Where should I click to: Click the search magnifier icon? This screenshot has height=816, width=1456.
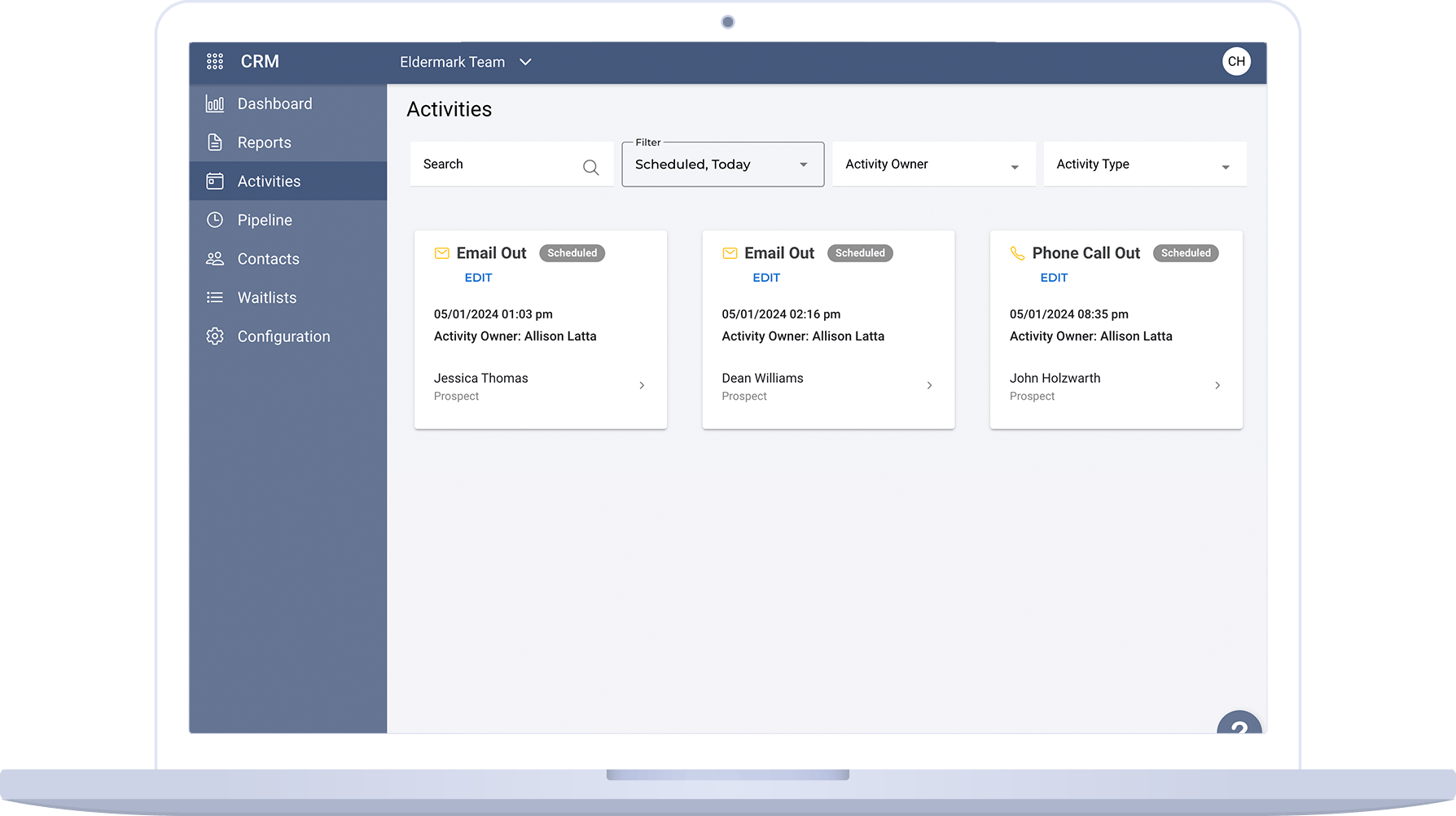click(591, 167)
